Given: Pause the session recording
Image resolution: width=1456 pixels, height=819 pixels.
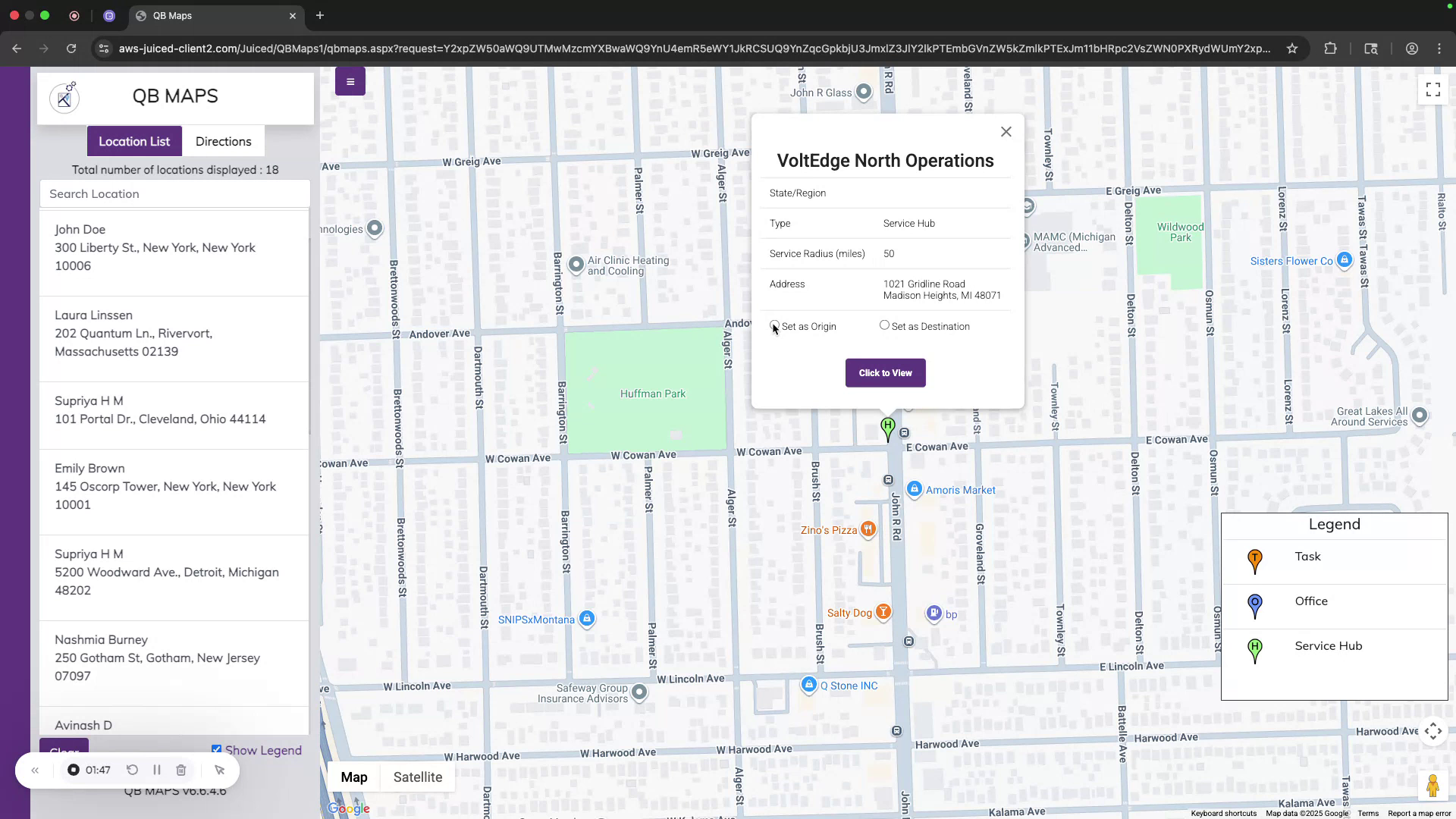Looking at the screenshot, I should 157,770.
